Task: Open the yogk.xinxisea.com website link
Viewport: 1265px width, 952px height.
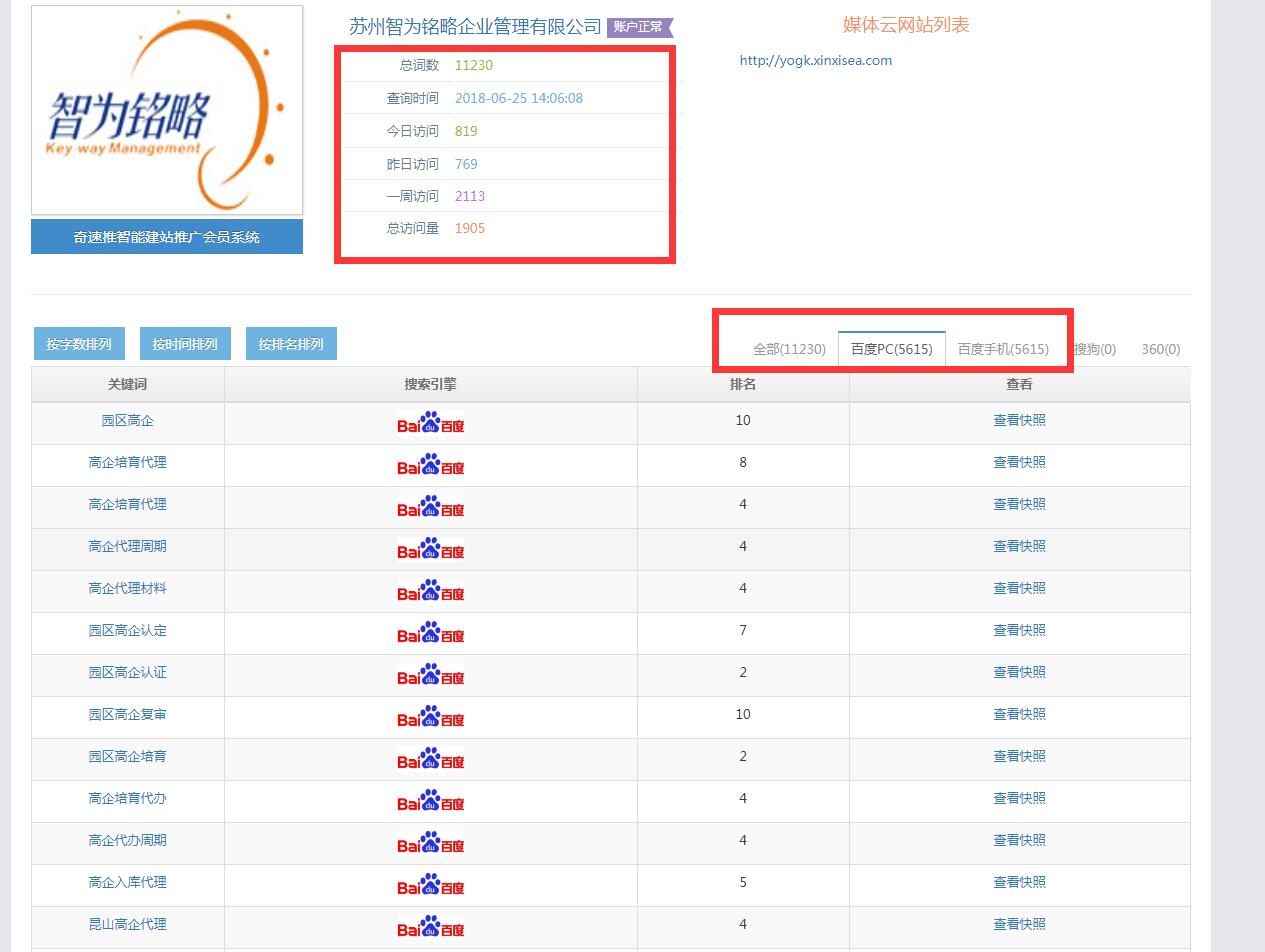Action: 815,60
